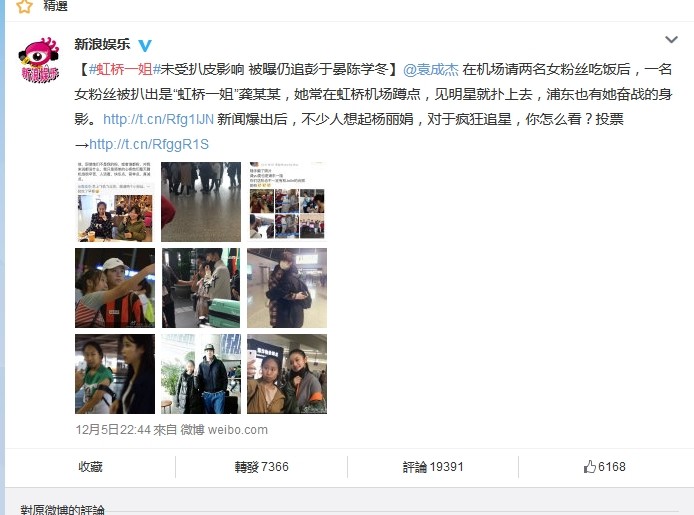Like the post with thumbs-up icon
694x515 pixels.
[605, 467]
